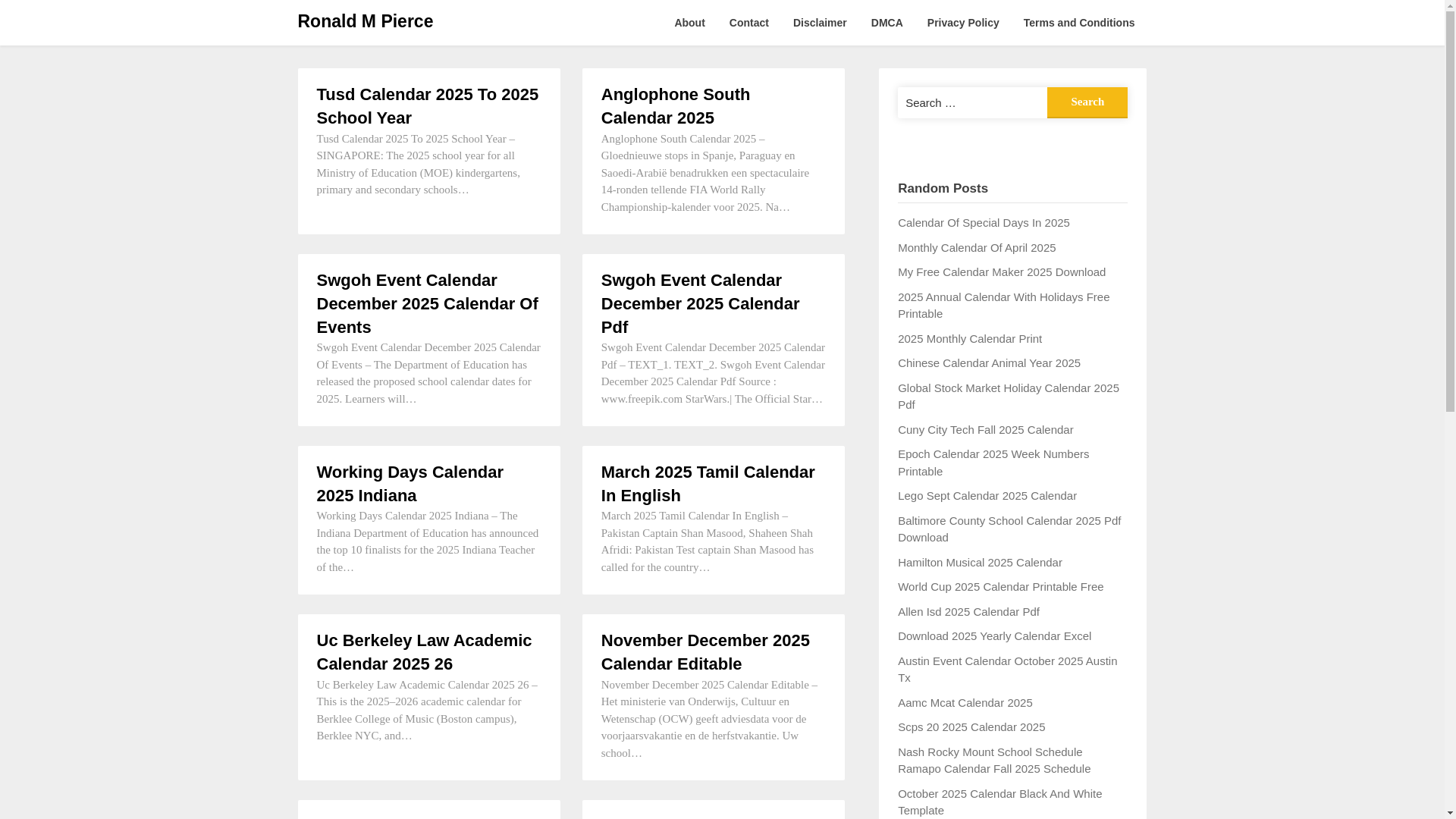This screenshot has height=819, width=1456.
Task: Open Nash Rocky Mount School Schedule link
Action: pyautogui.click(x=994, y=761)
